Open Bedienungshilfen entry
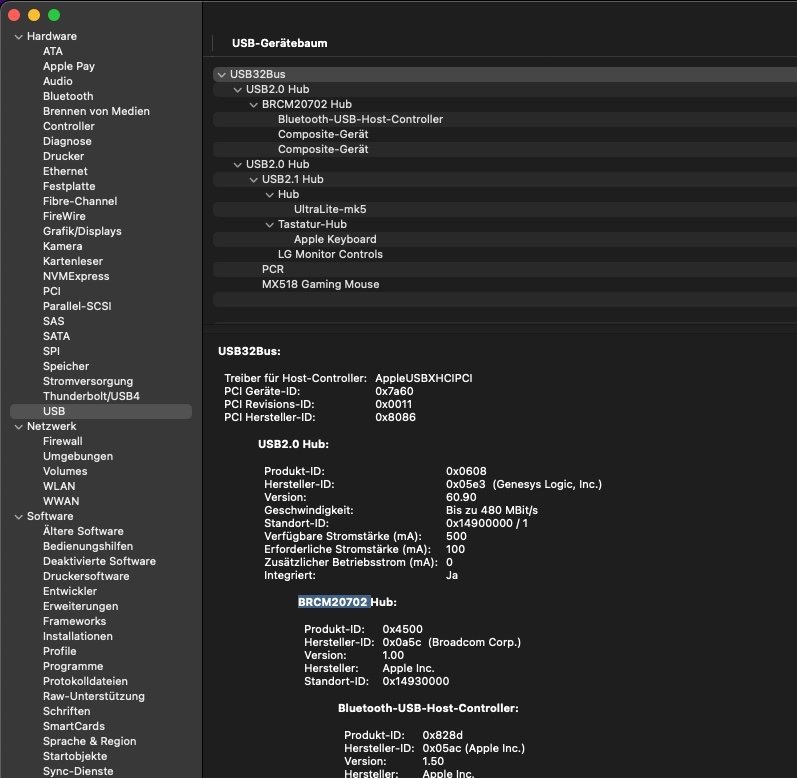 pos(88,546)
